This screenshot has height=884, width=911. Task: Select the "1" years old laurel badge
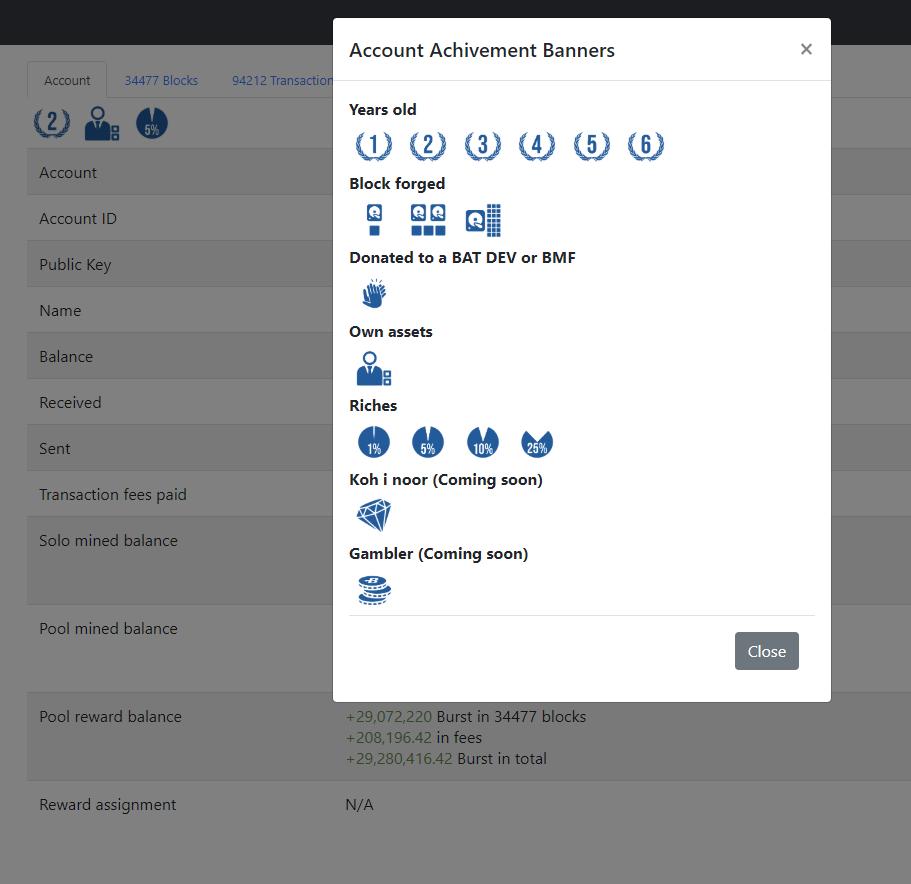tap(373, 145)
